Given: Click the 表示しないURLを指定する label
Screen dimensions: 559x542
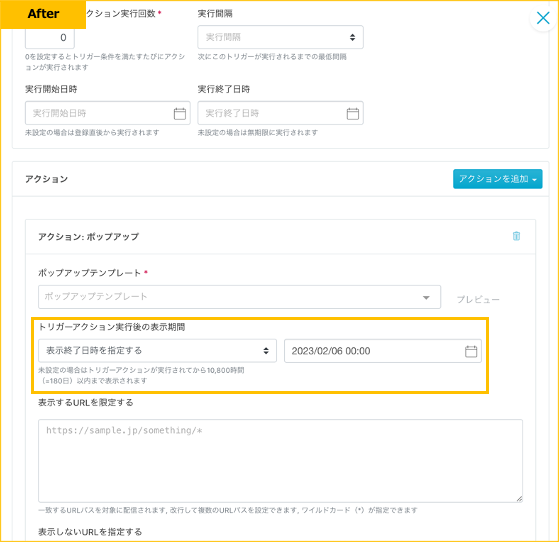Looking at the screenshot, I should [x=90, y=532].
